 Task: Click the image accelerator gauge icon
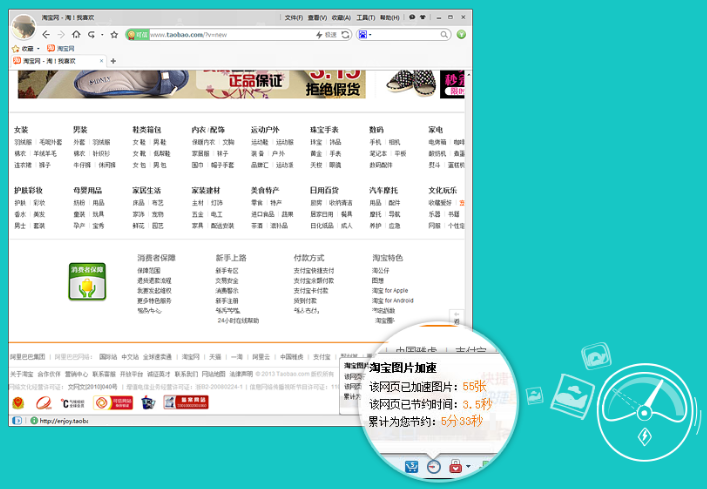[434, 466]
